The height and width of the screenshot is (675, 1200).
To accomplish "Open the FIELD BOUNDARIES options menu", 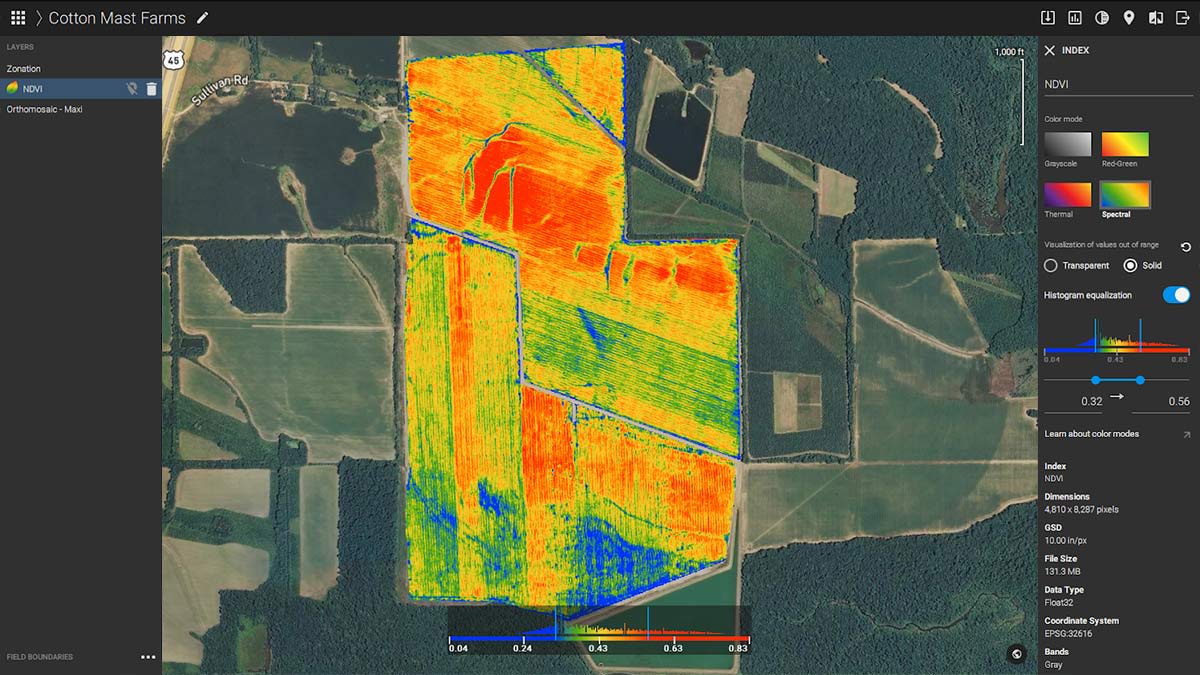I will tap(148, 657).
